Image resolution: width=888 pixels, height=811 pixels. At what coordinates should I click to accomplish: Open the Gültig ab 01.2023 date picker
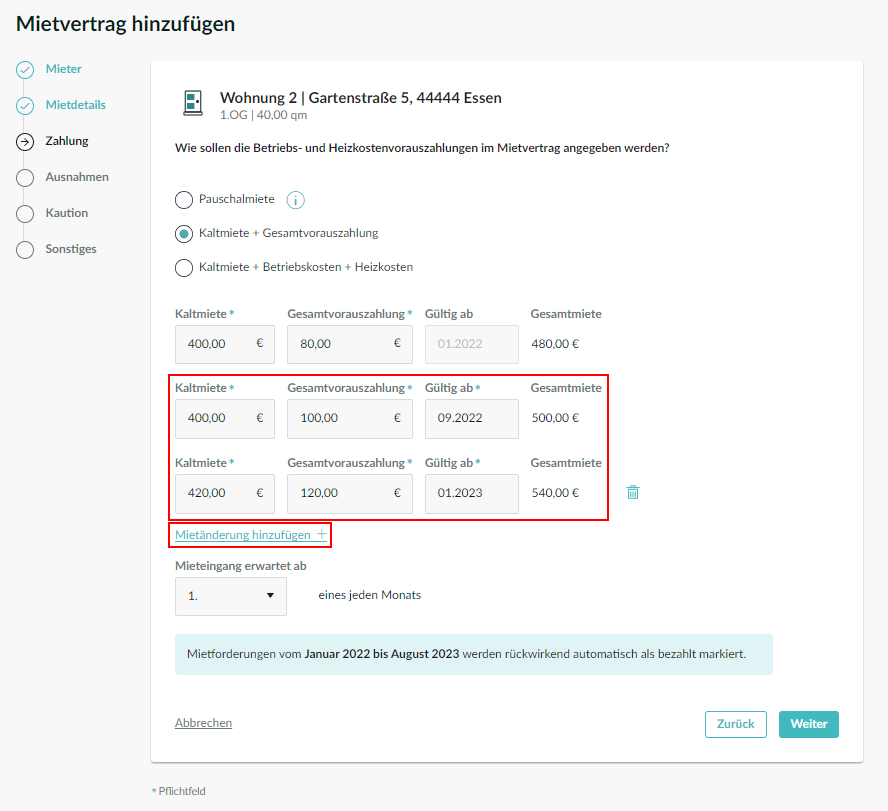pyautogui.click(x=472, y=493)
